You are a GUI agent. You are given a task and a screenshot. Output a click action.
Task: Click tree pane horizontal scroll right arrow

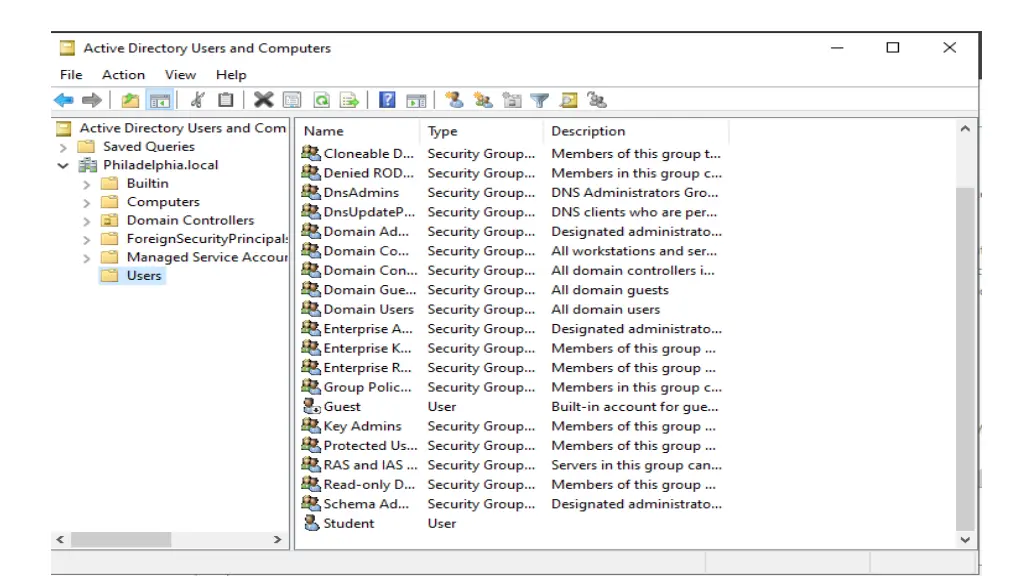pyautogui.click(x=278, y=539)
